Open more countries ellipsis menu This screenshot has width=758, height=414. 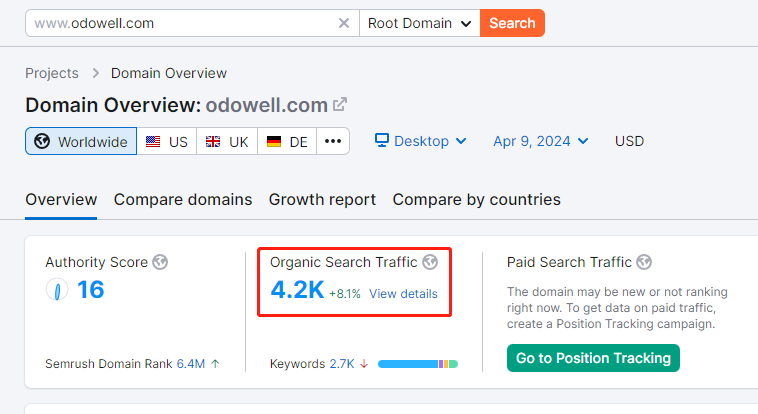[333, 141]
